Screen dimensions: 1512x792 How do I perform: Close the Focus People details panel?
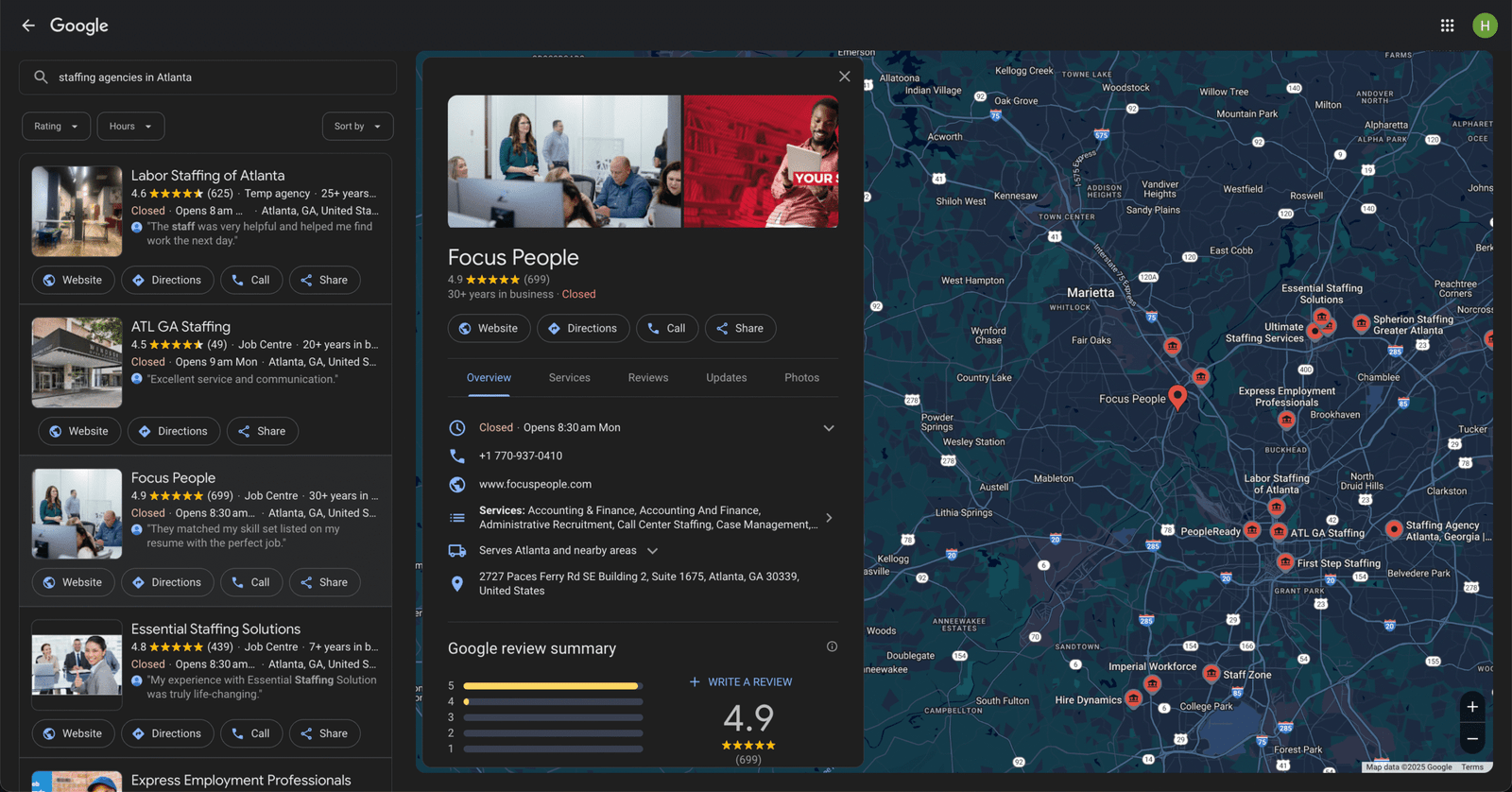click(x=844, y=77)
